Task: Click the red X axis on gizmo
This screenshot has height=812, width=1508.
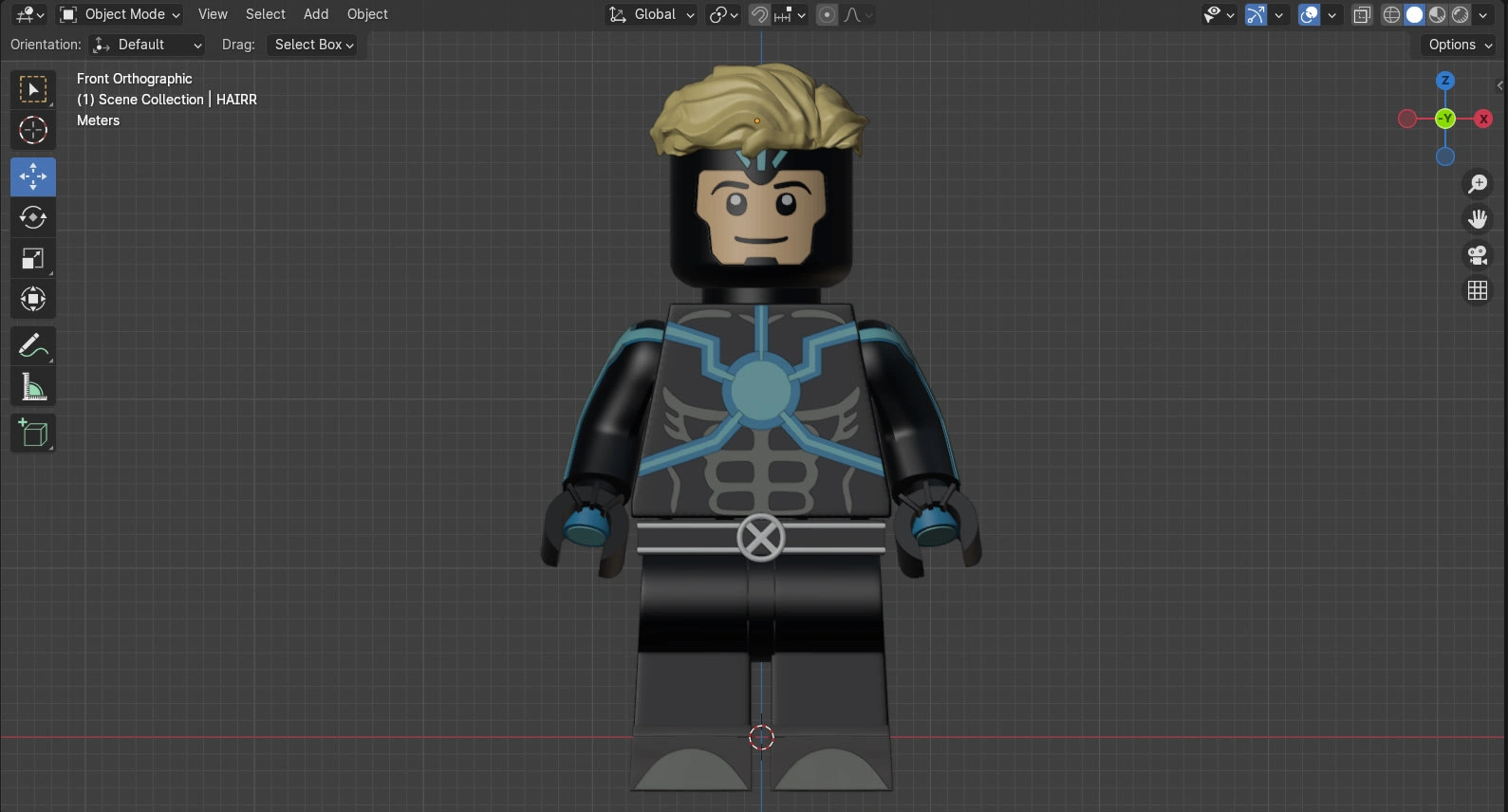Action: click(x=1483, y=119)
